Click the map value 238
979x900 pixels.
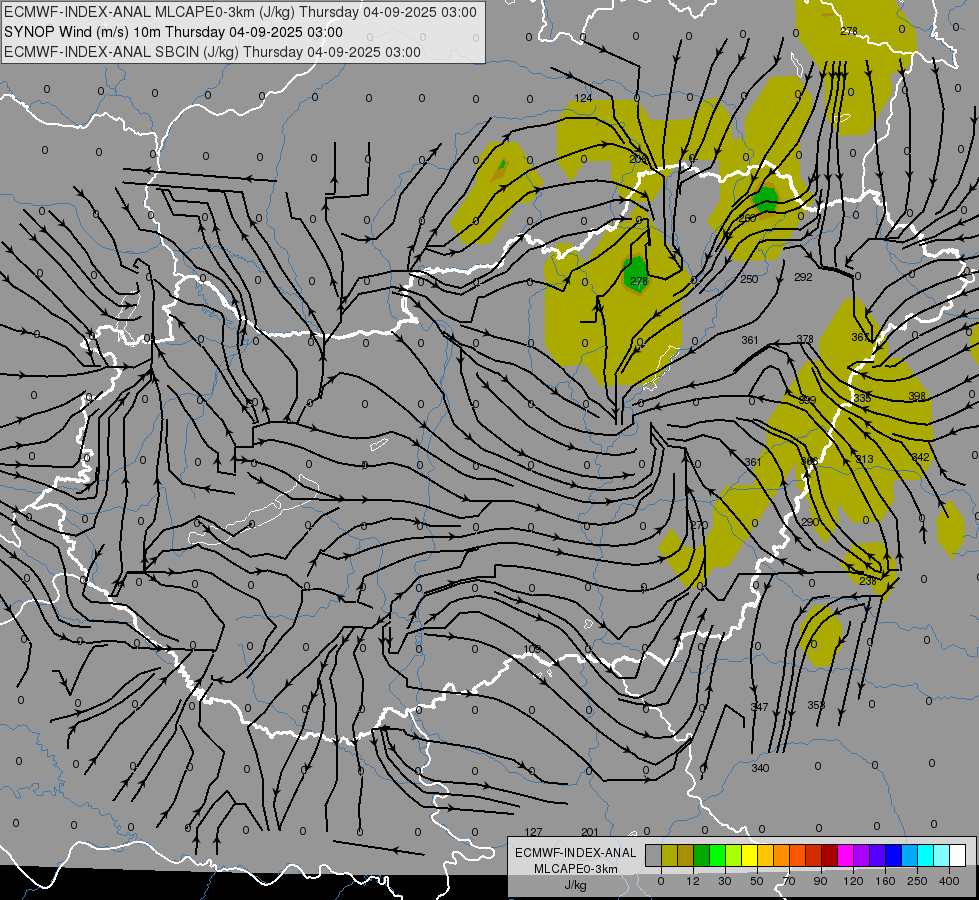[x=868, y=581]
